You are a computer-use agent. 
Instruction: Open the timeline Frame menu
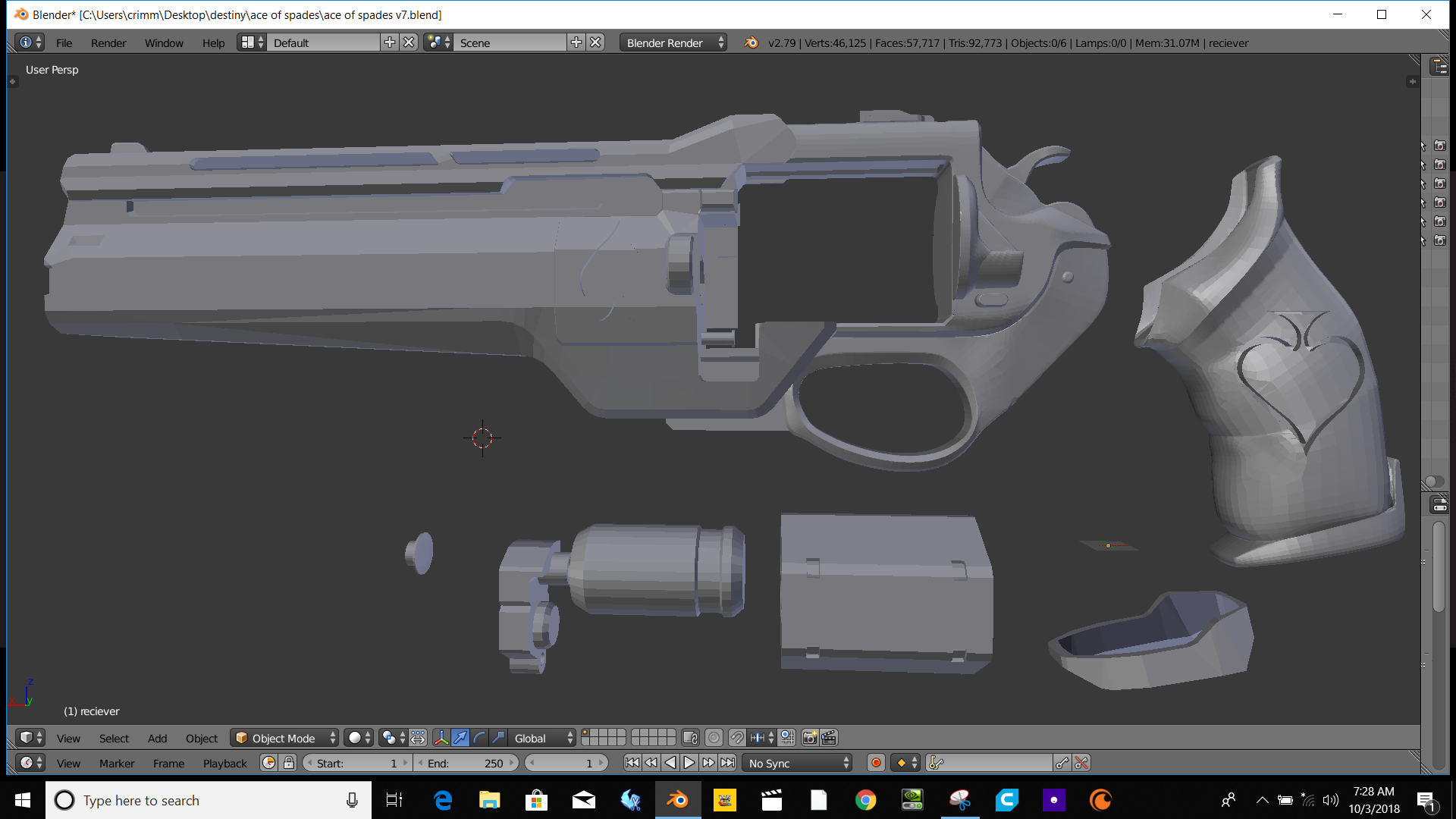pos(168,764)
